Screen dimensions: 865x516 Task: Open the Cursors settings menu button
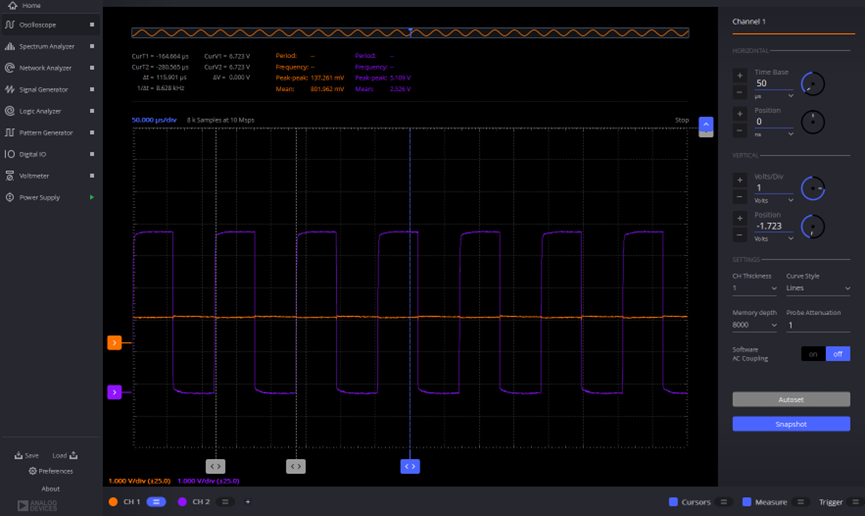pyautogui.click(x=723, y=502)
